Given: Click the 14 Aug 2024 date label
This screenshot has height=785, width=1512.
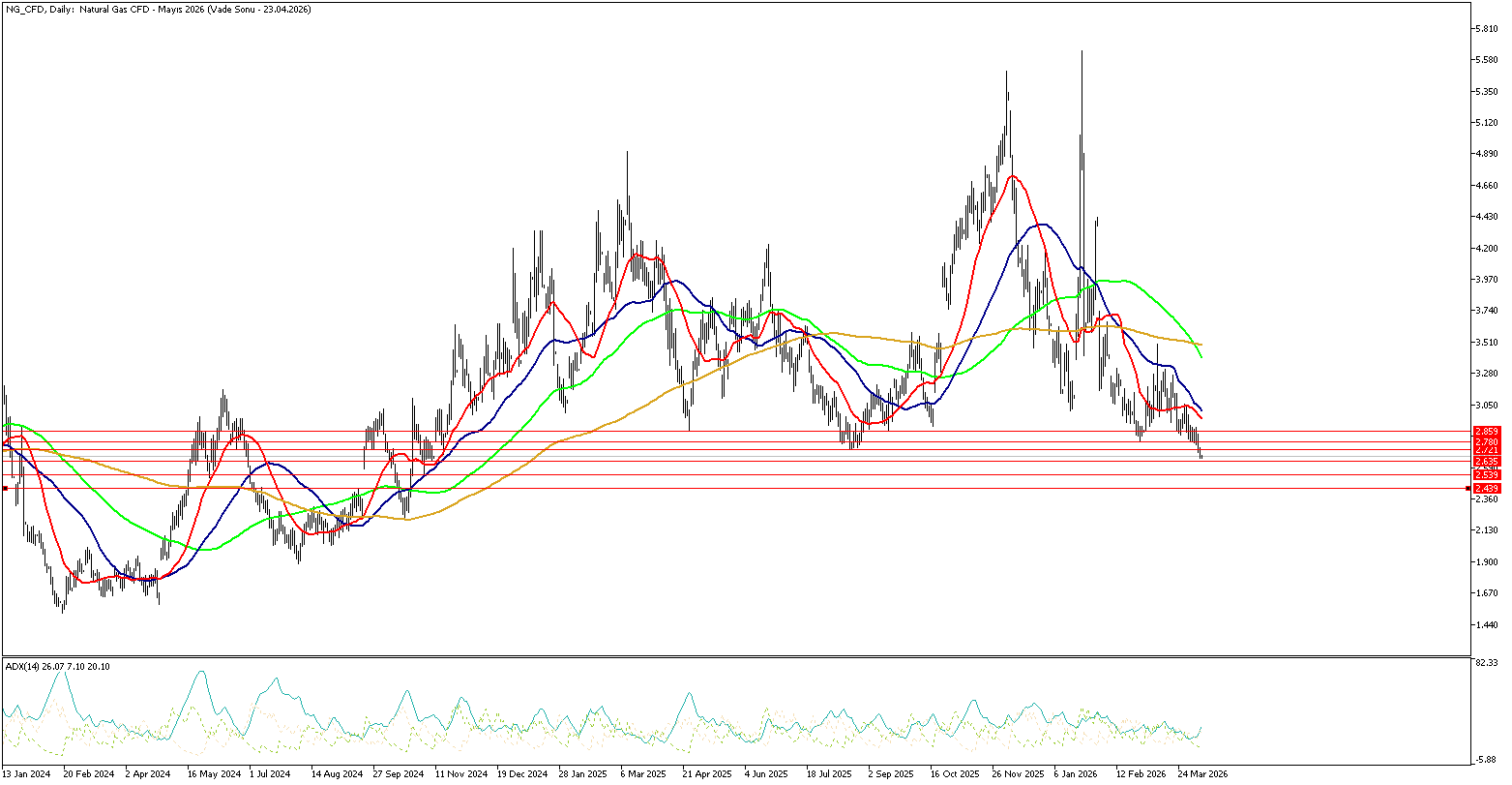Looking at the screenshot, I should pos(338,774).
